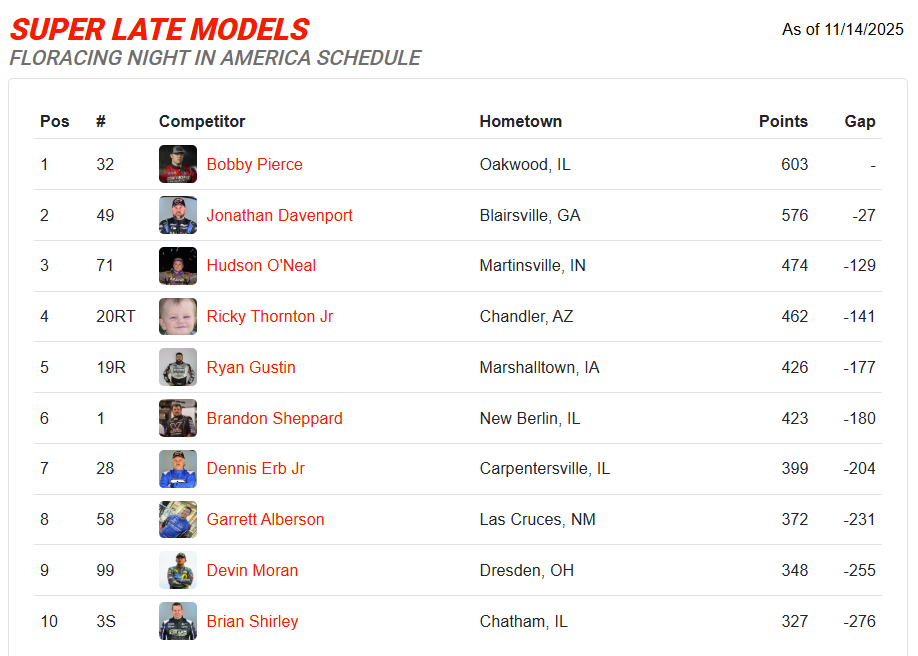Open Jonathan Davenport's profile link
The image size is (918, 656).
[x=279, y=215]
